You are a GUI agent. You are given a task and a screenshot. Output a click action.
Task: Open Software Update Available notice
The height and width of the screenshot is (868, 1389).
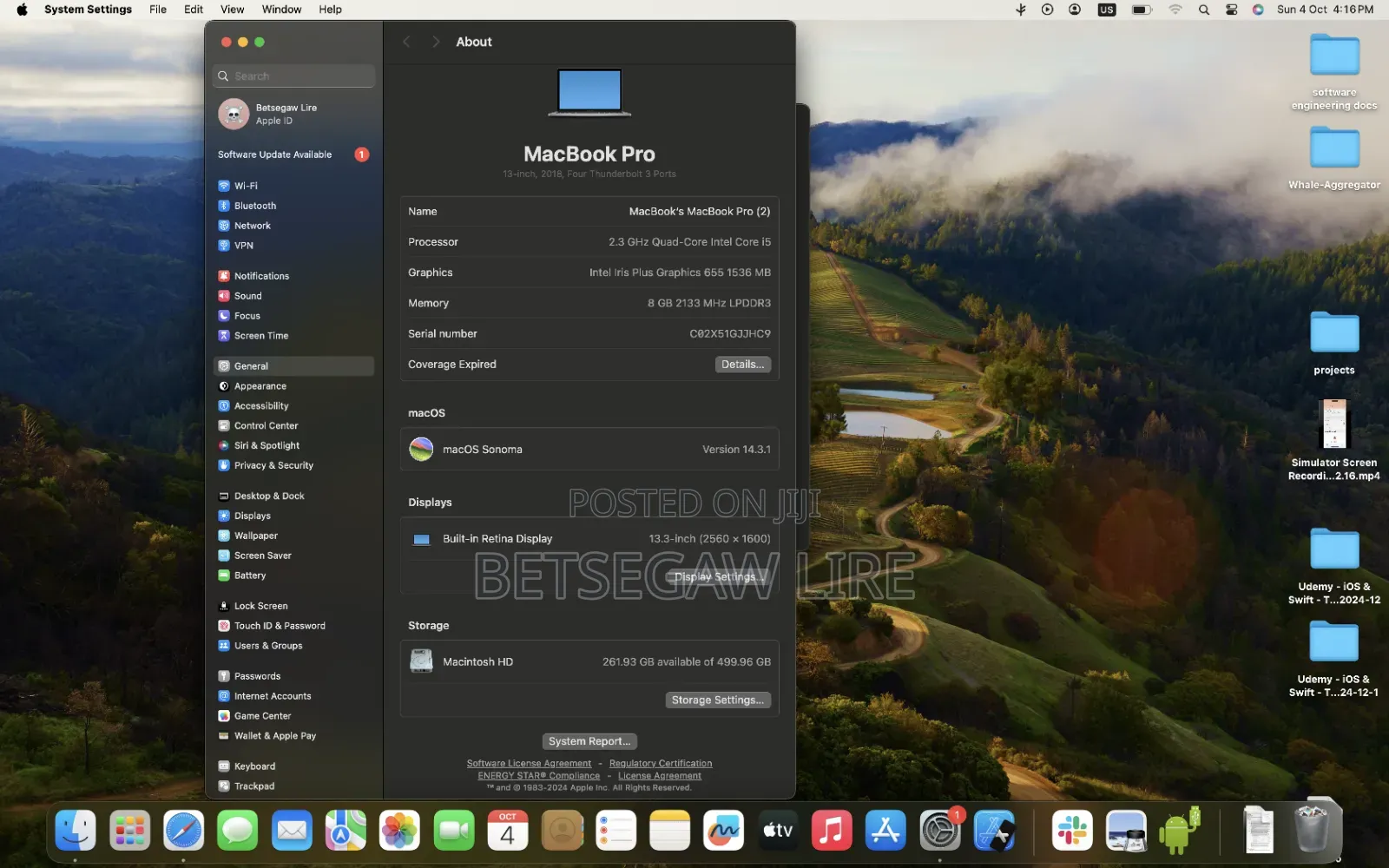293,155
